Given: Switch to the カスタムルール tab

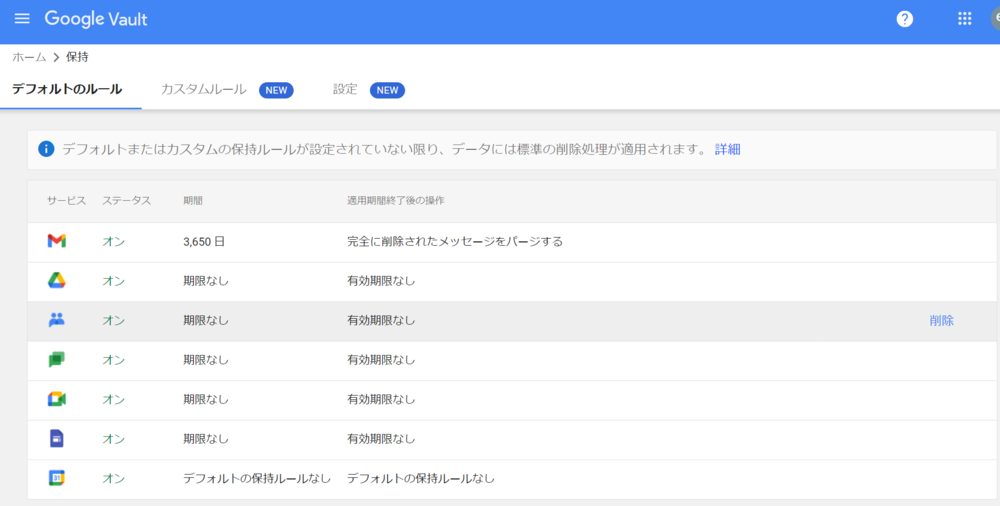Looking at the screenshot, I should 203,89.
